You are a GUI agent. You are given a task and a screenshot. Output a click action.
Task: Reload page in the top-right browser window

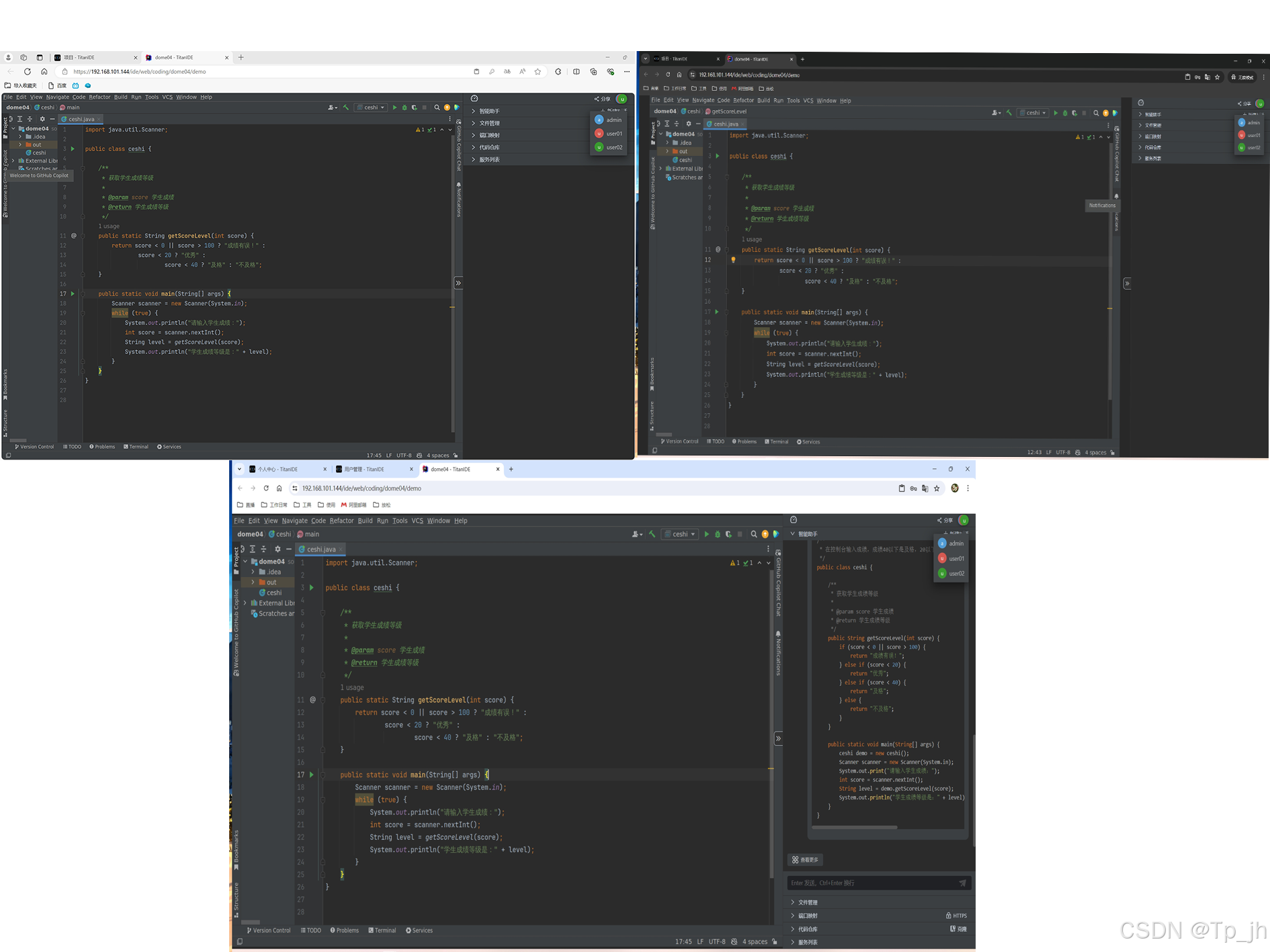668,75
